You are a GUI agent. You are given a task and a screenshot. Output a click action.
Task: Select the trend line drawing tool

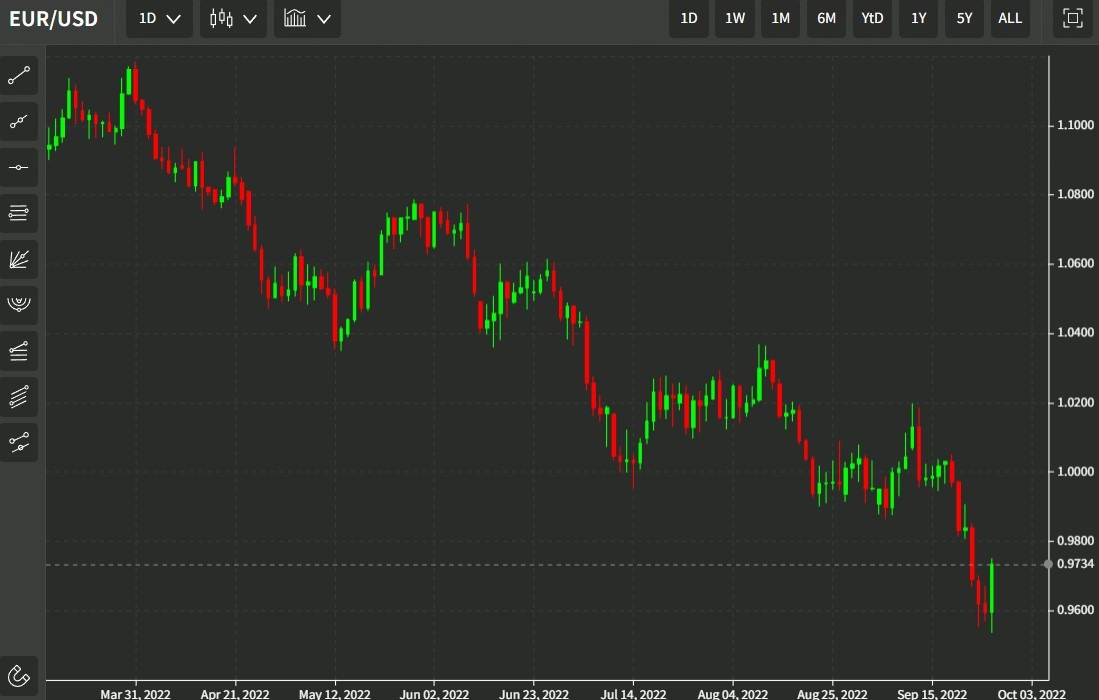19,75
